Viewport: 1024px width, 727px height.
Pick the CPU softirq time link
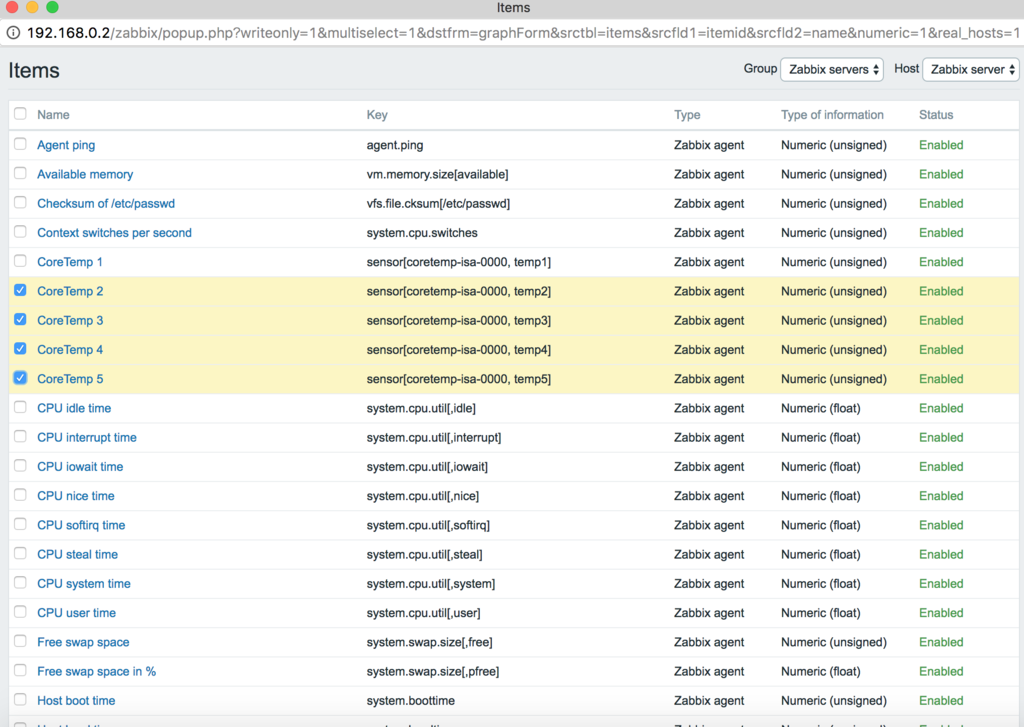coord(81,525)
